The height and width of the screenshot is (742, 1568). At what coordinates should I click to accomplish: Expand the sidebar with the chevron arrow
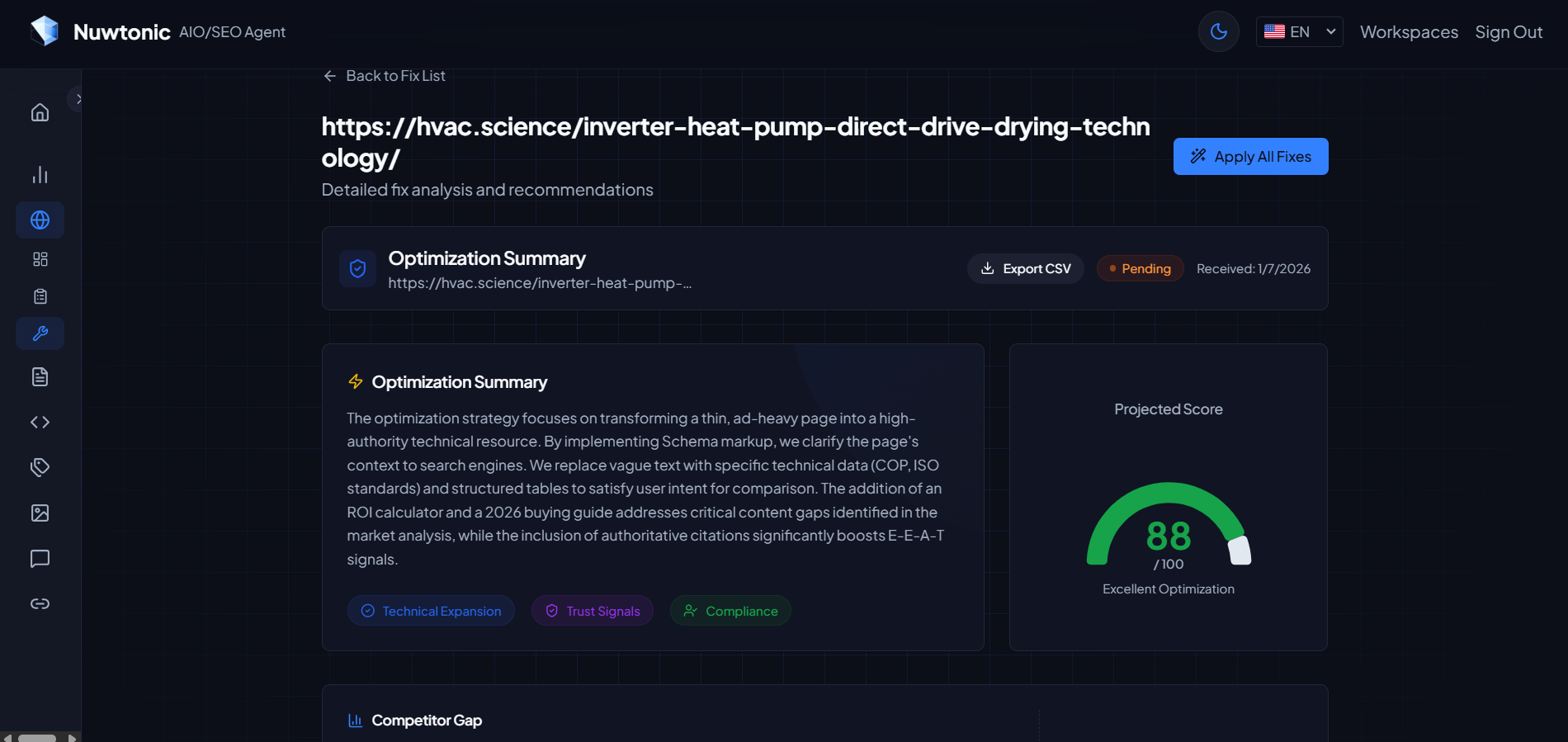(78, 99)
